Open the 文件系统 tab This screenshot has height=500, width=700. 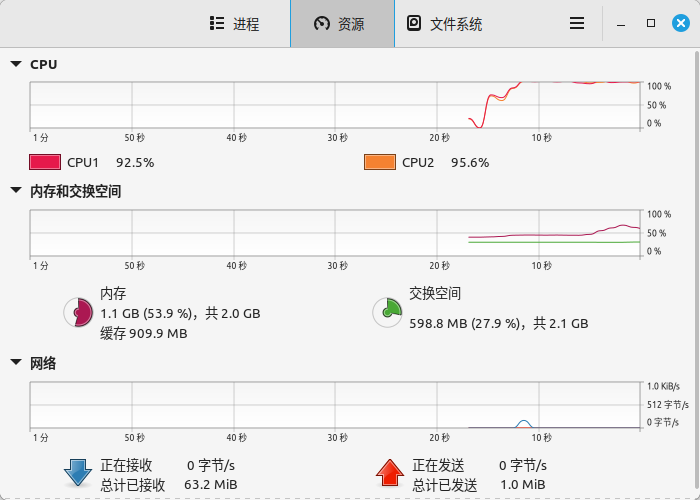[x=445, y=24]
